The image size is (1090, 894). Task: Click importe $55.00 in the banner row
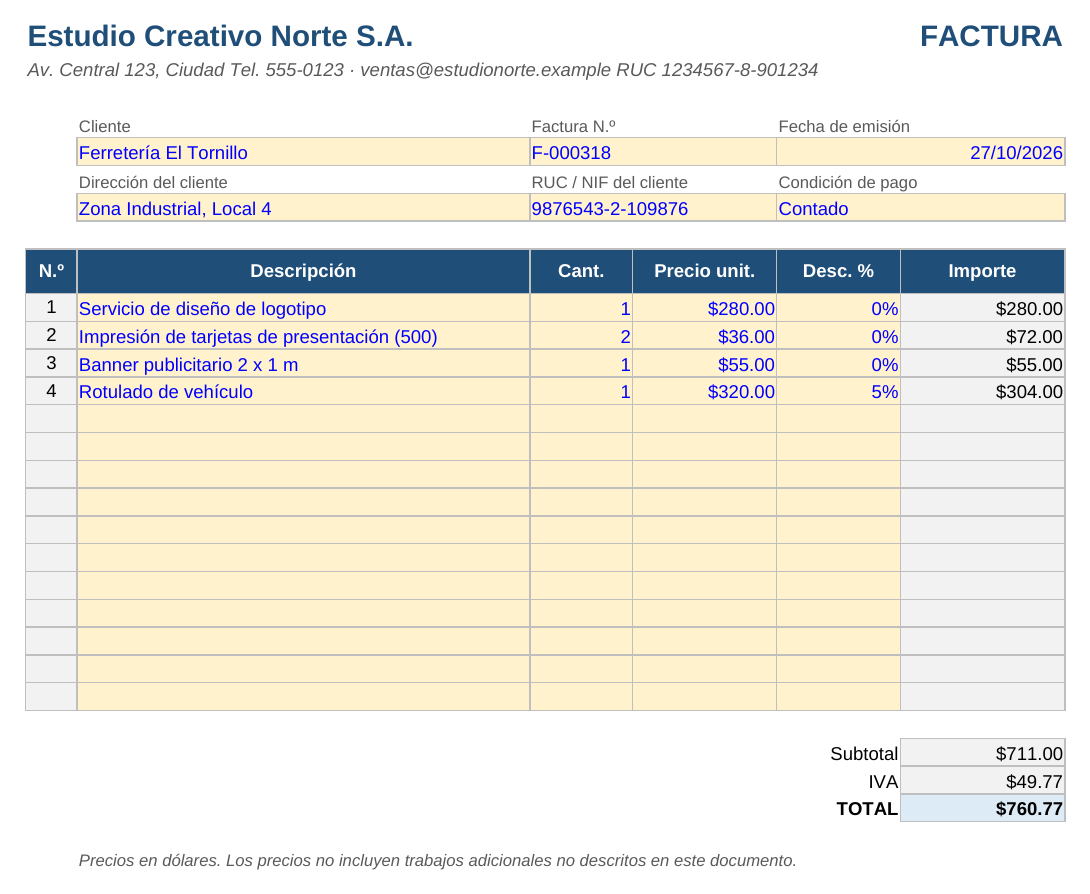click(982, 364)
